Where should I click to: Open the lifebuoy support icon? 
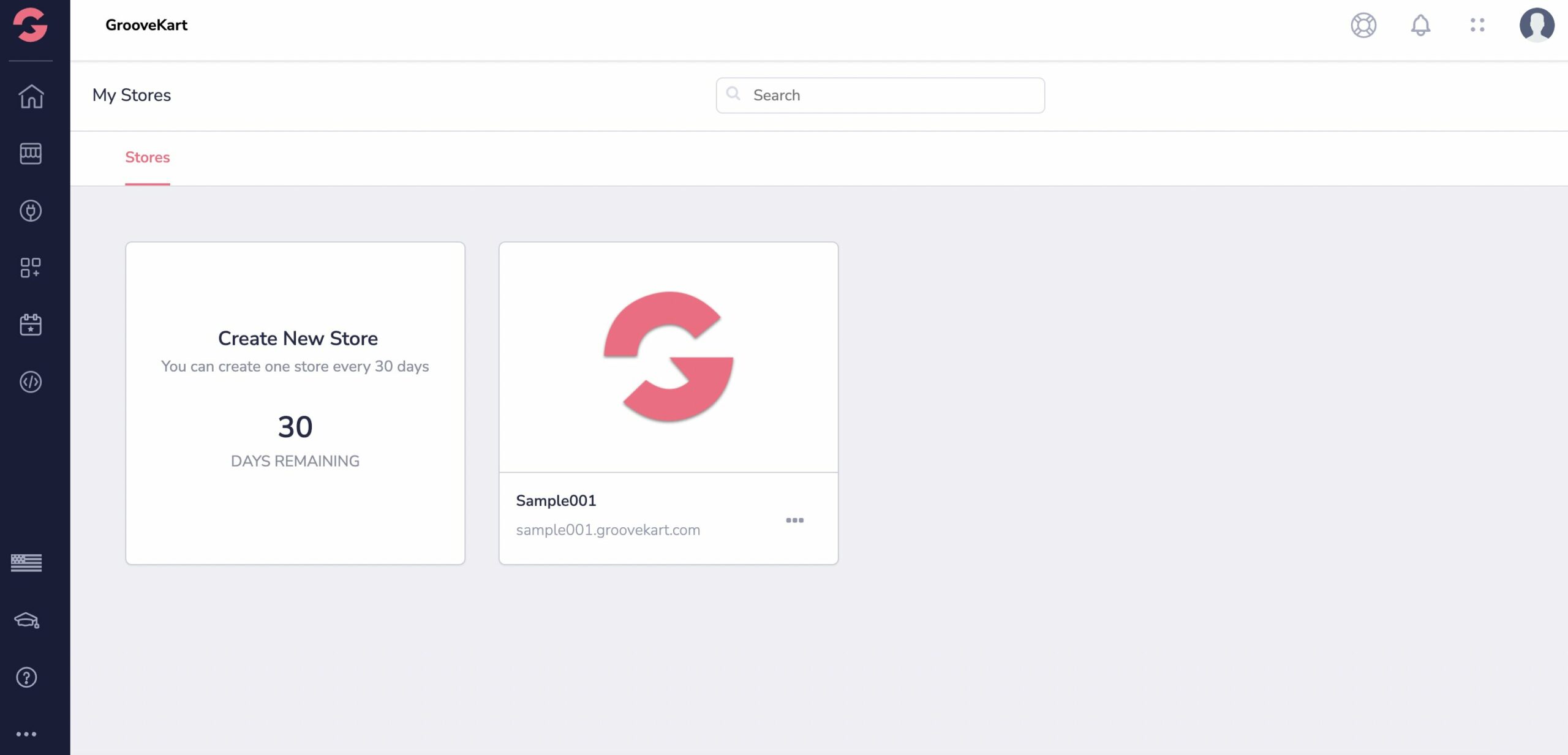(1363, 25)
